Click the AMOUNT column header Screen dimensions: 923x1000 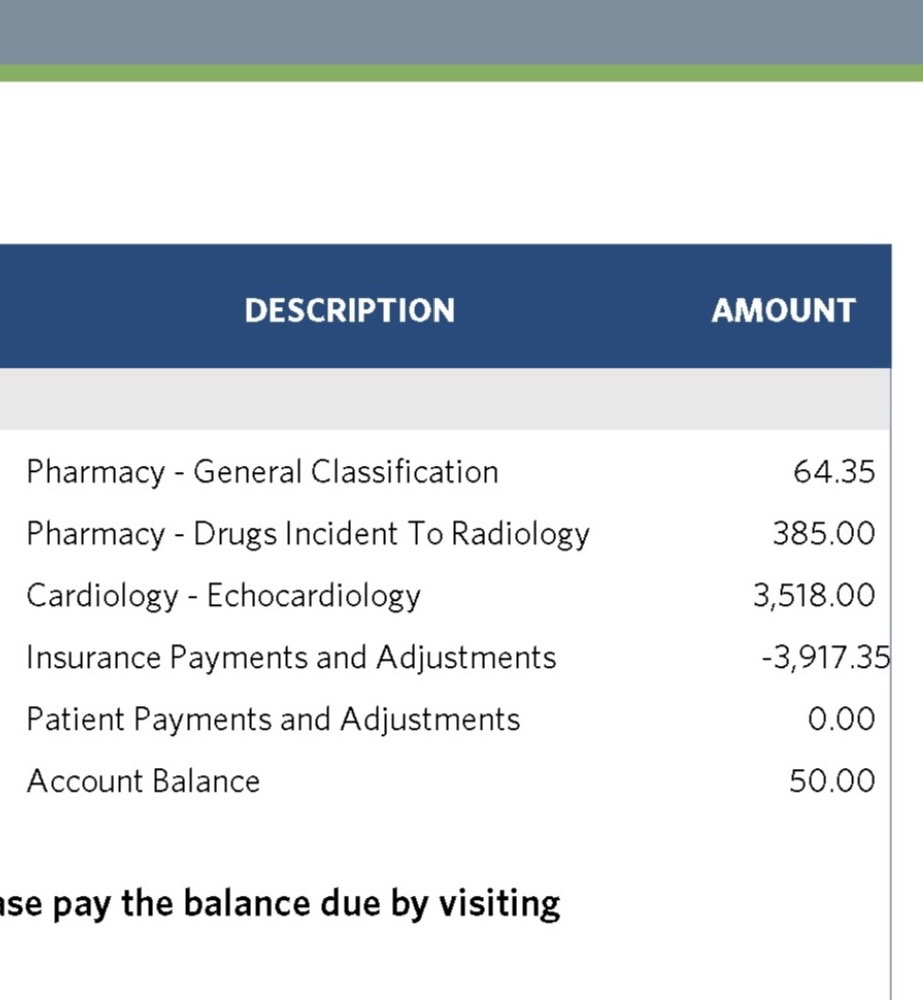pyautogui.click(x=783, y=310)
